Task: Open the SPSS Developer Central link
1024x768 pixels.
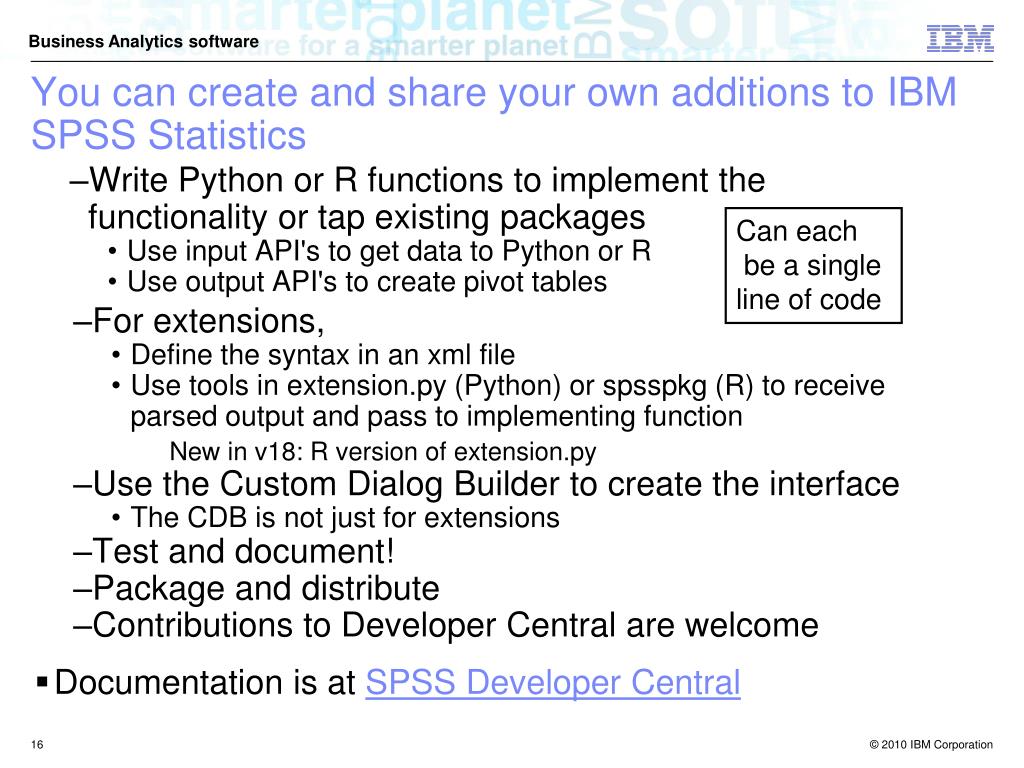Action: (552, 682)
